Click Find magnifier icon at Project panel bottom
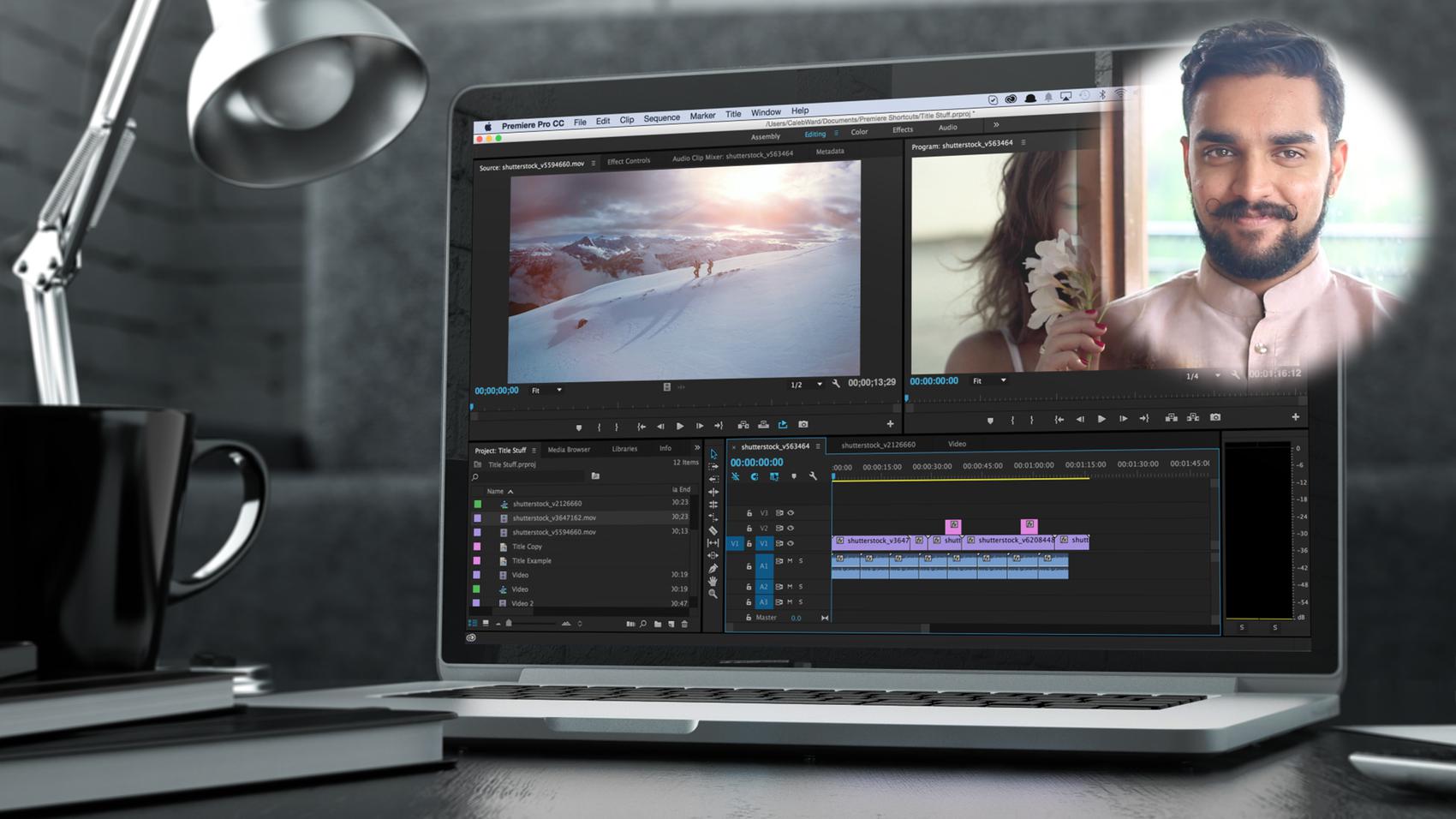The height and width of the screenshot is (819, 1456). (x=643, y=624)
